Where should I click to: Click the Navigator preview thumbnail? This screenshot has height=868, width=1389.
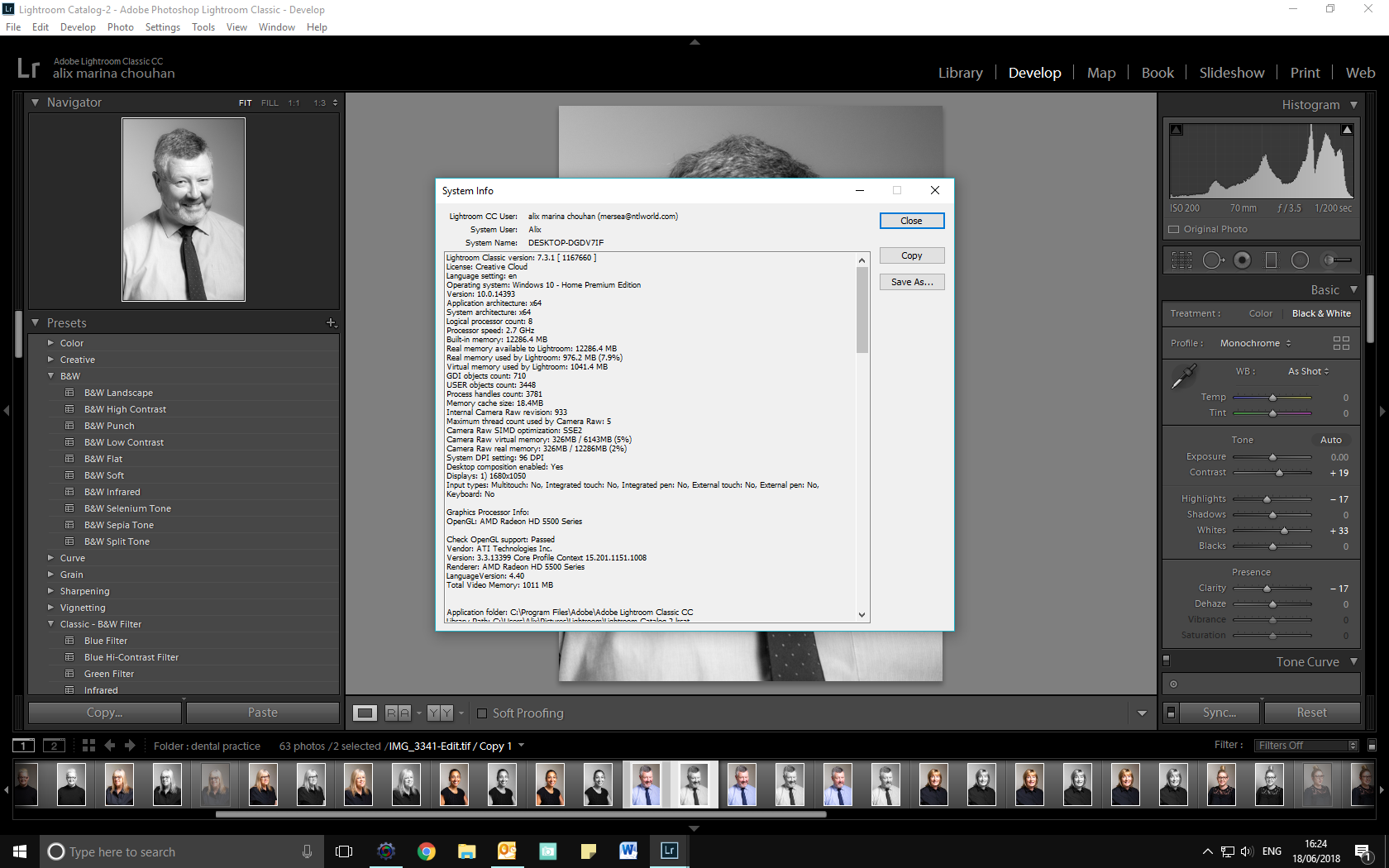[x=184, y=209]
